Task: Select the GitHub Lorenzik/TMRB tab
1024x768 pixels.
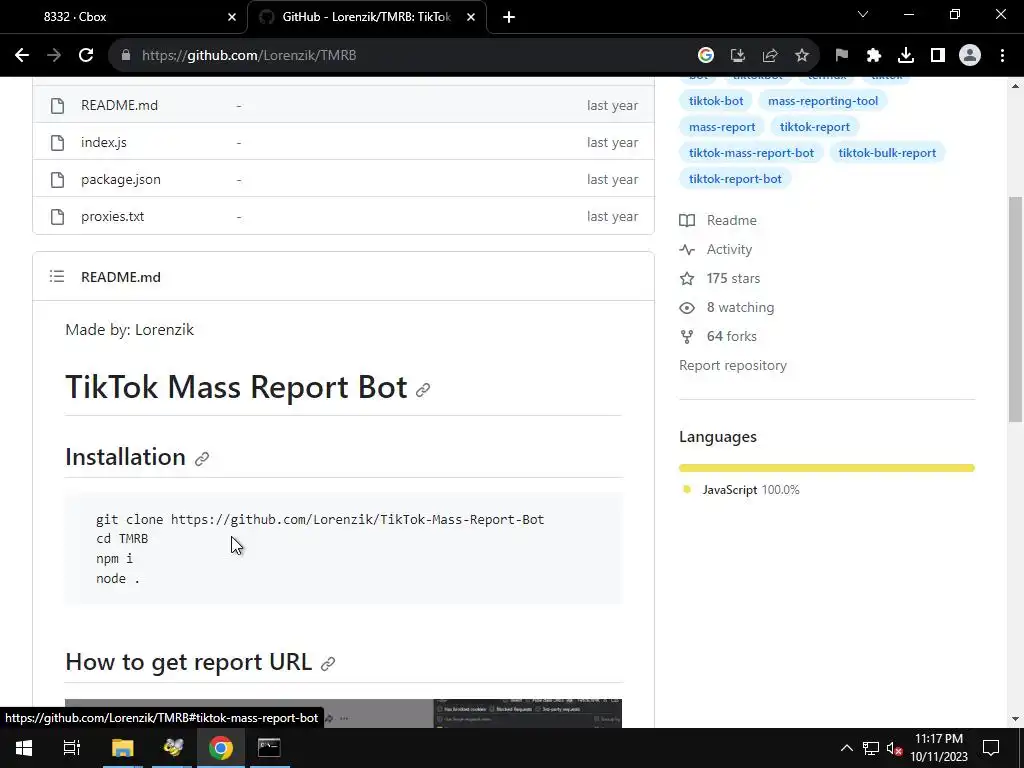Action: tap(366, 17)
